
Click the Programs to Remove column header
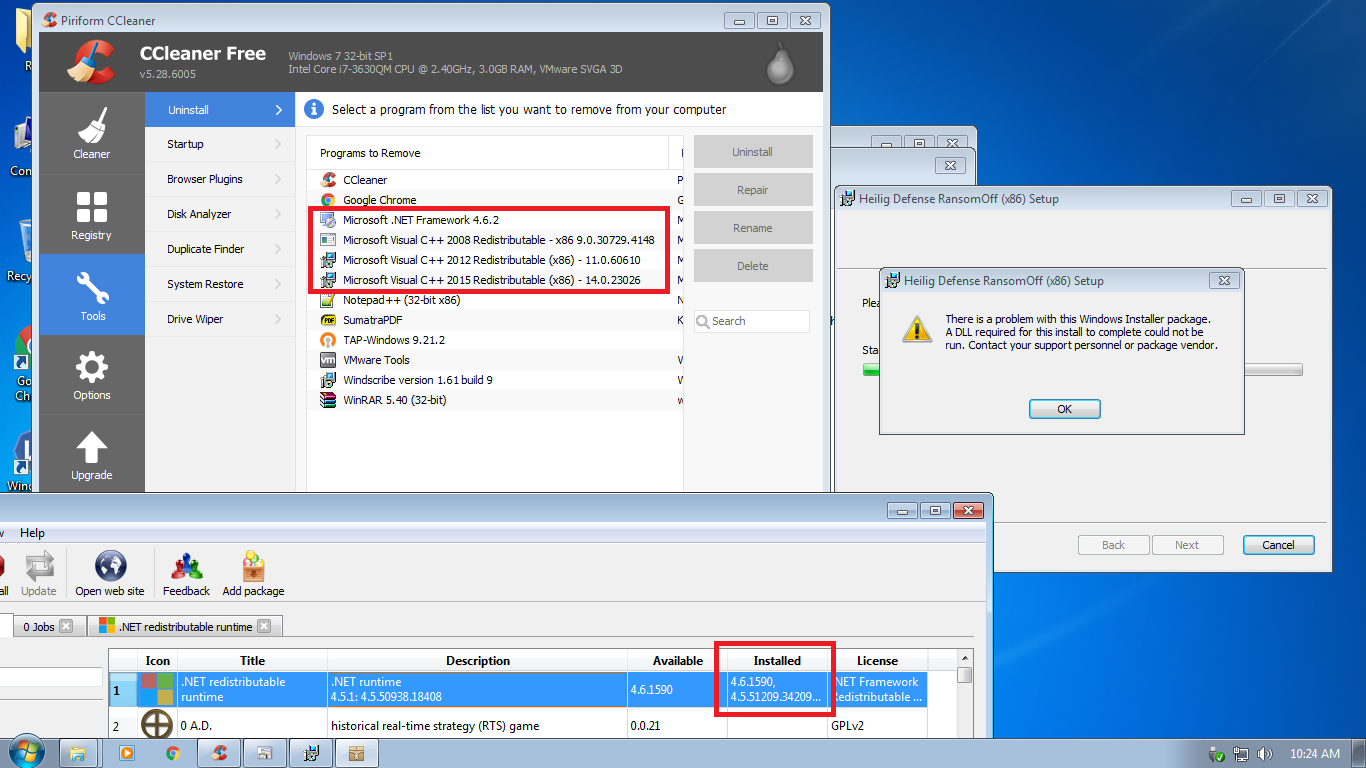tap(488, 153)
